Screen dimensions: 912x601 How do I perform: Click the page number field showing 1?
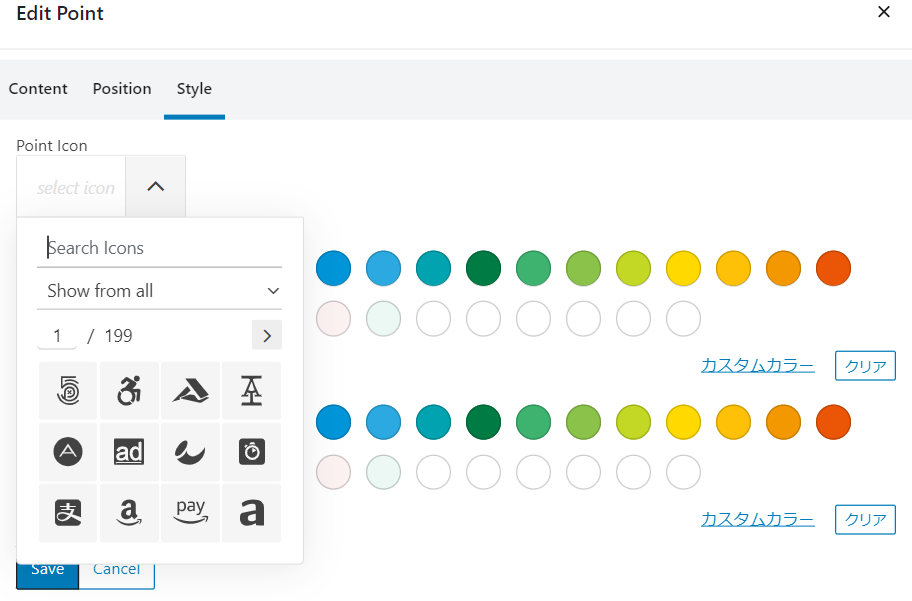click(57, 336)
